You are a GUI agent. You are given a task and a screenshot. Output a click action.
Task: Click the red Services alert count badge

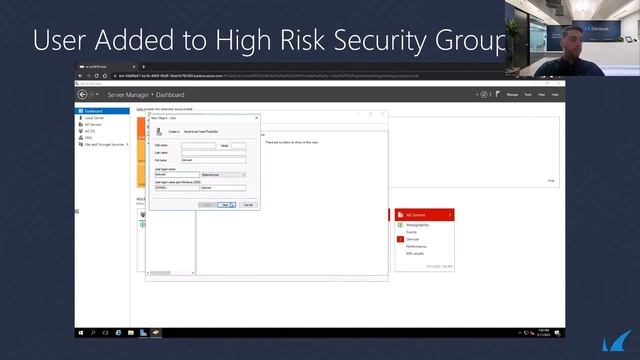(x=400, y=239)
